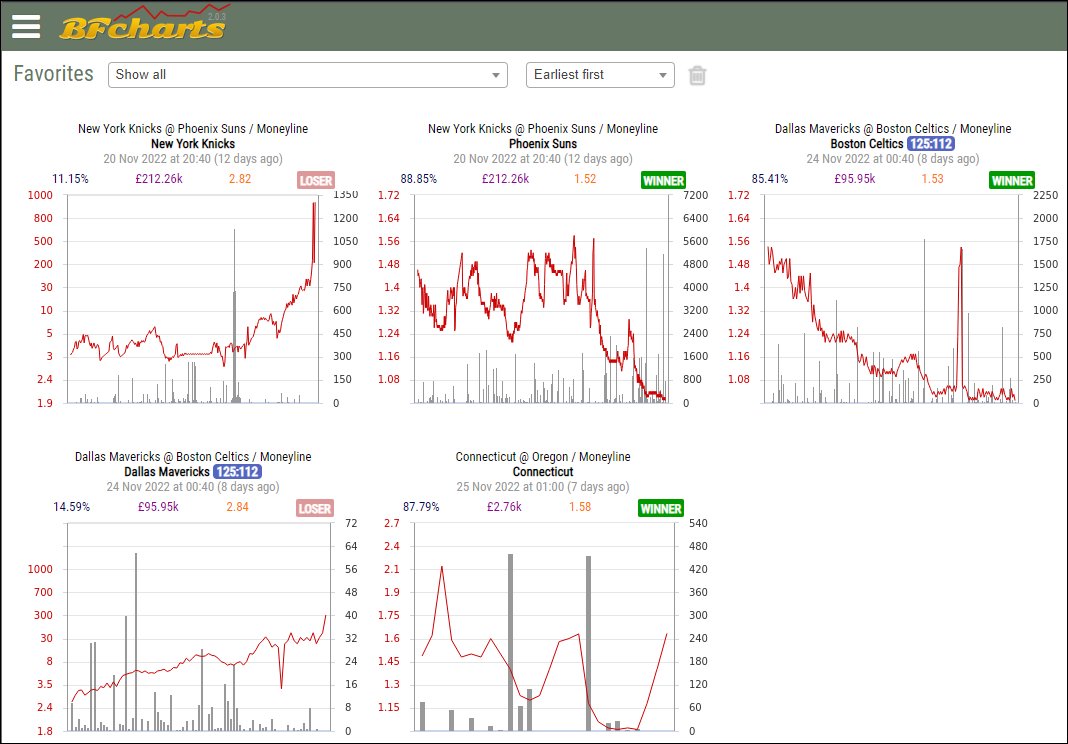
Task: Click the £2.76k stake on Connecticut chart
Action: [505, 508]
